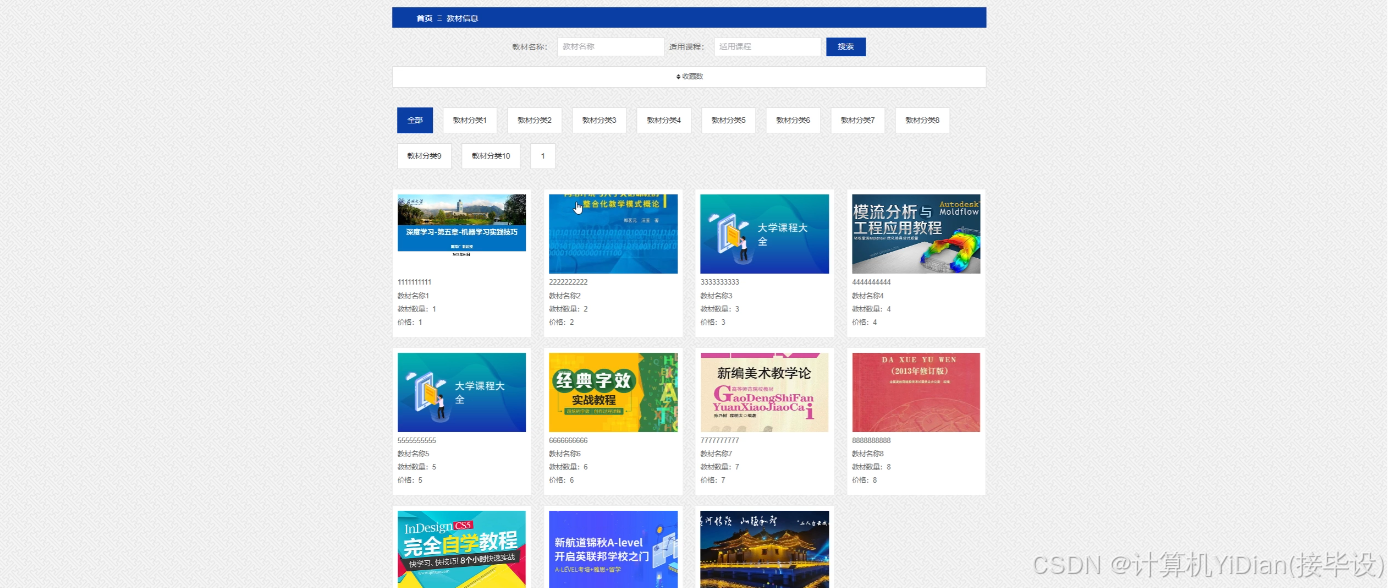Switch to category 教材分类6

(x=793, y=120)
